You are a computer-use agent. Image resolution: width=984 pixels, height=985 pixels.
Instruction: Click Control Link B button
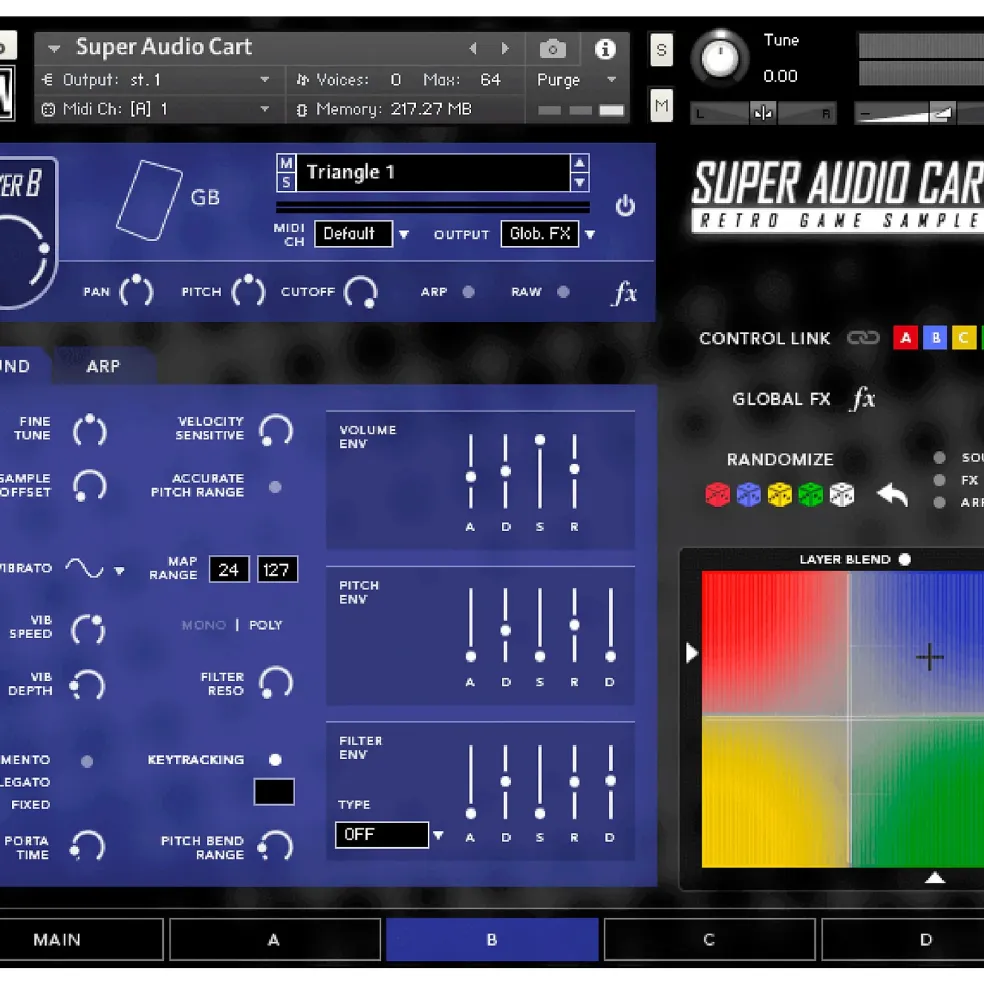[x=936, y=338]
